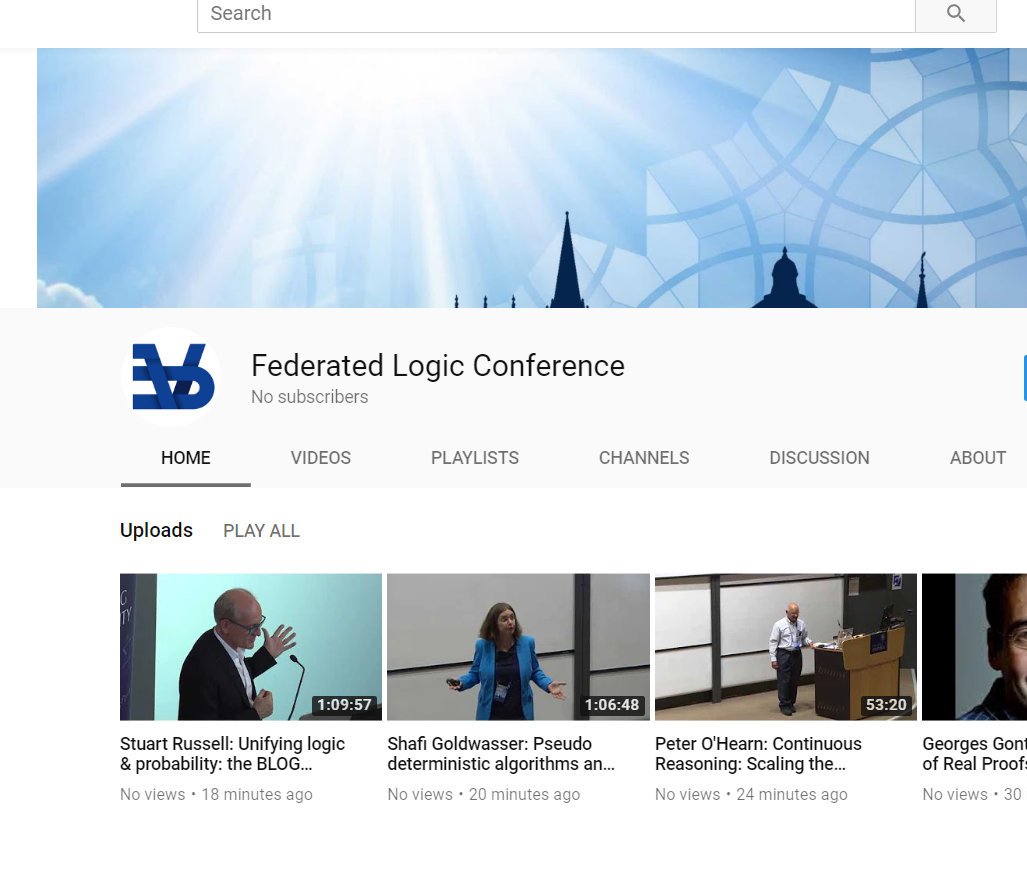Click the Federated Logic Conference channel avatar
The image size is (1027, 889).
coord(172,378)
